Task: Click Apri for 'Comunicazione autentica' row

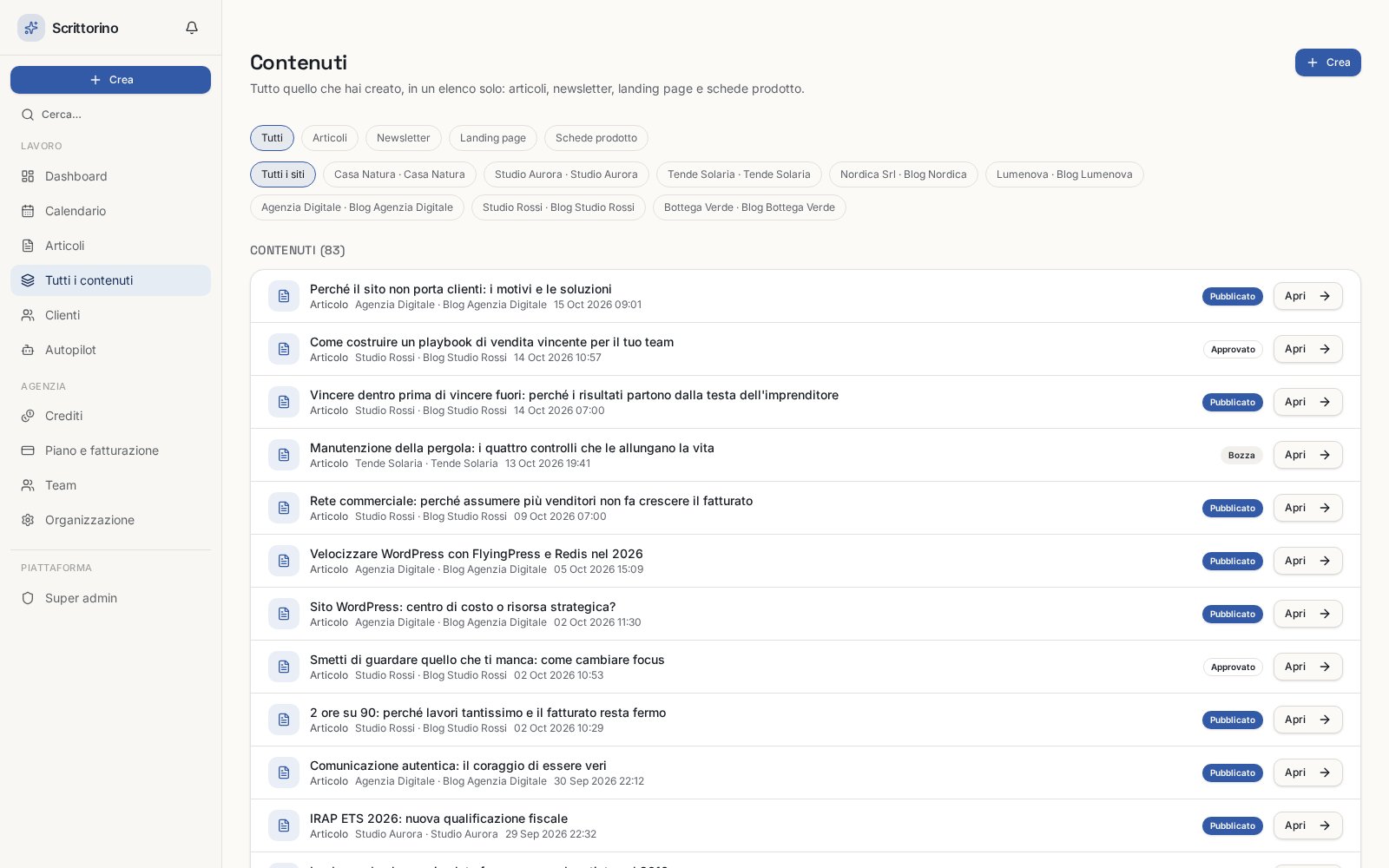Action: tap(1308, 773)
